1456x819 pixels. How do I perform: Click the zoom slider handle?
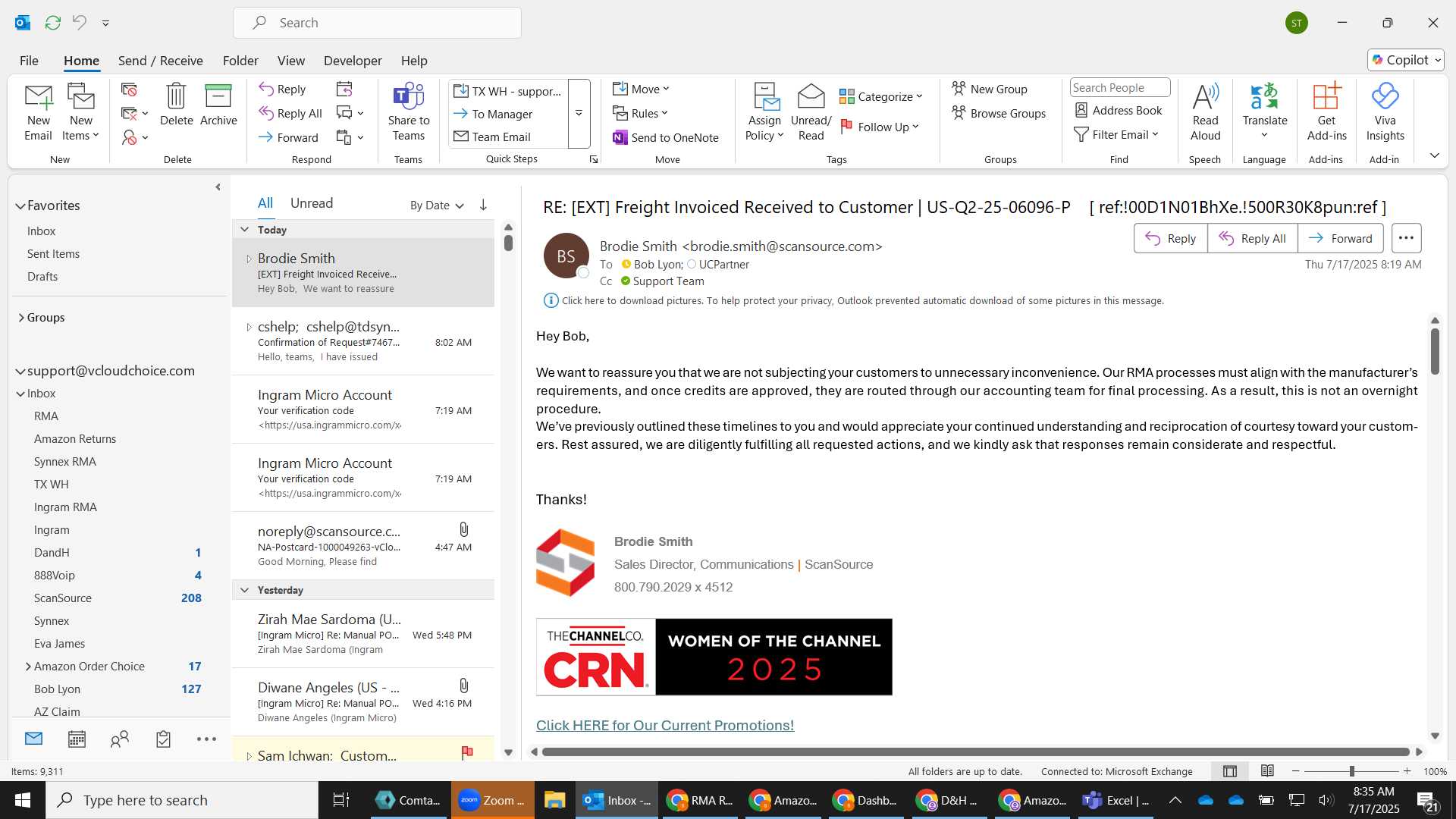coord(1351,771)
